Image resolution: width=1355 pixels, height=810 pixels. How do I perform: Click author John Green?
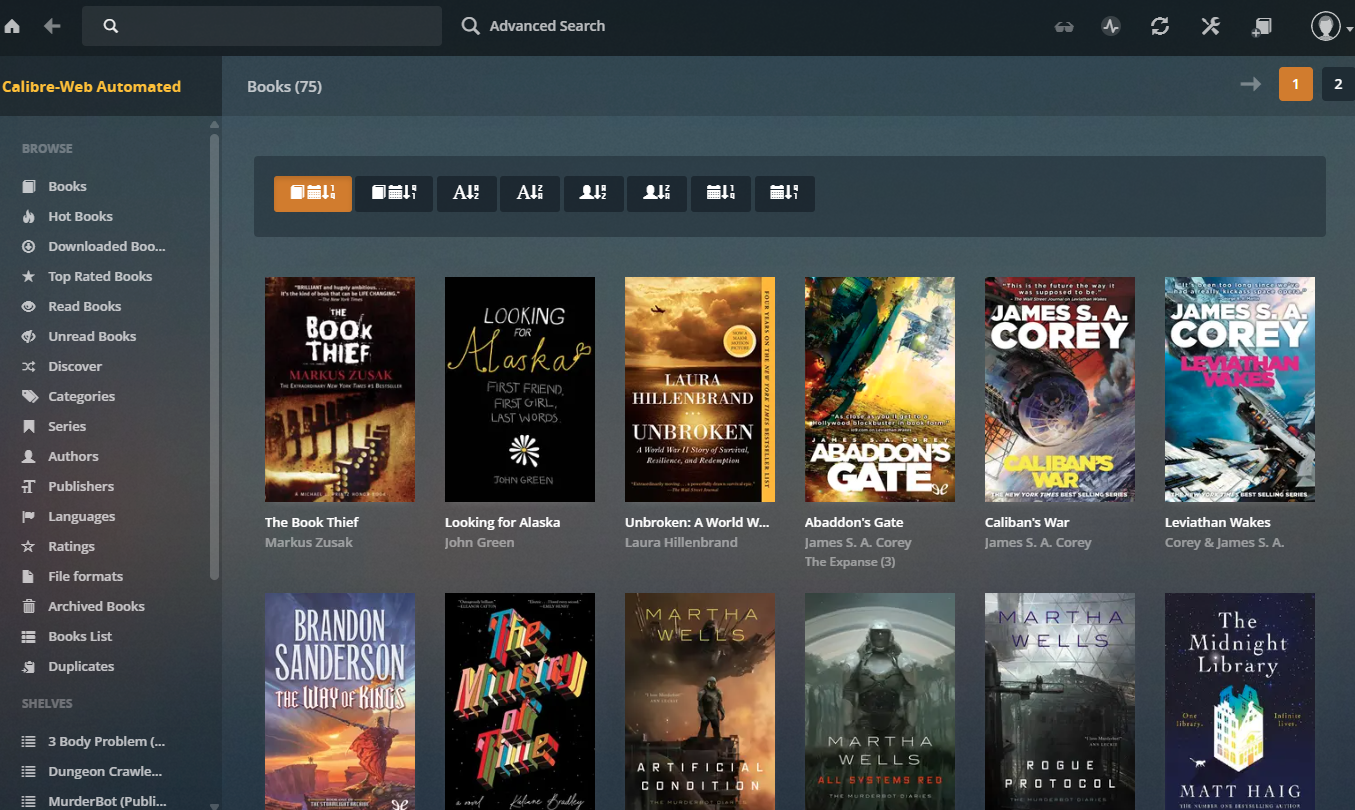pyautogui.click(x=480, y=542)
